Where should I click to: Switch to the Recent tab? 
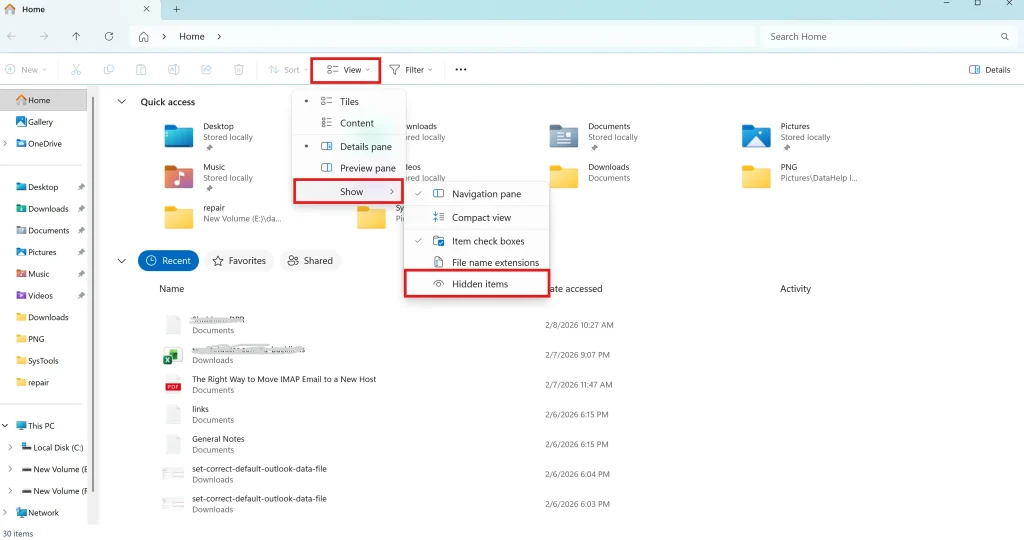[x=168, y=261]
